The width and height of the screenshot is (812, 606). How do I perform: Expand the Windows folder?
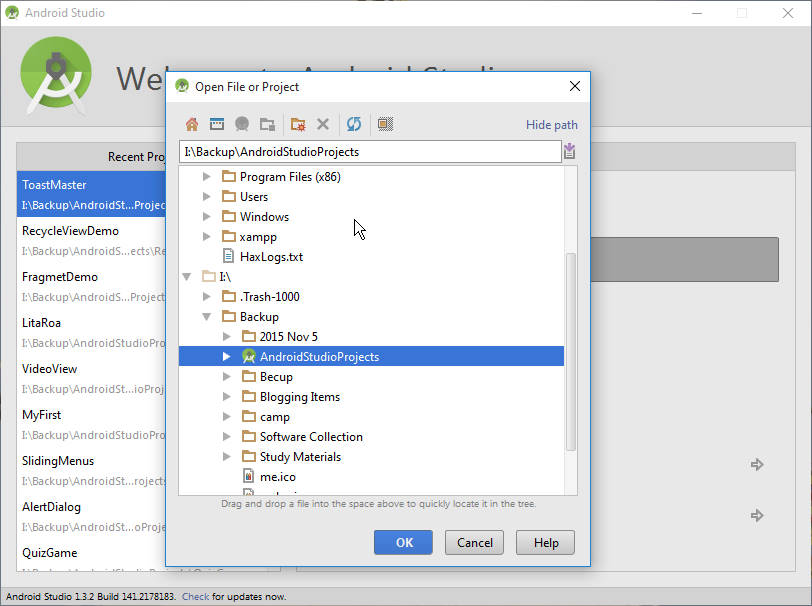[207, 217]
